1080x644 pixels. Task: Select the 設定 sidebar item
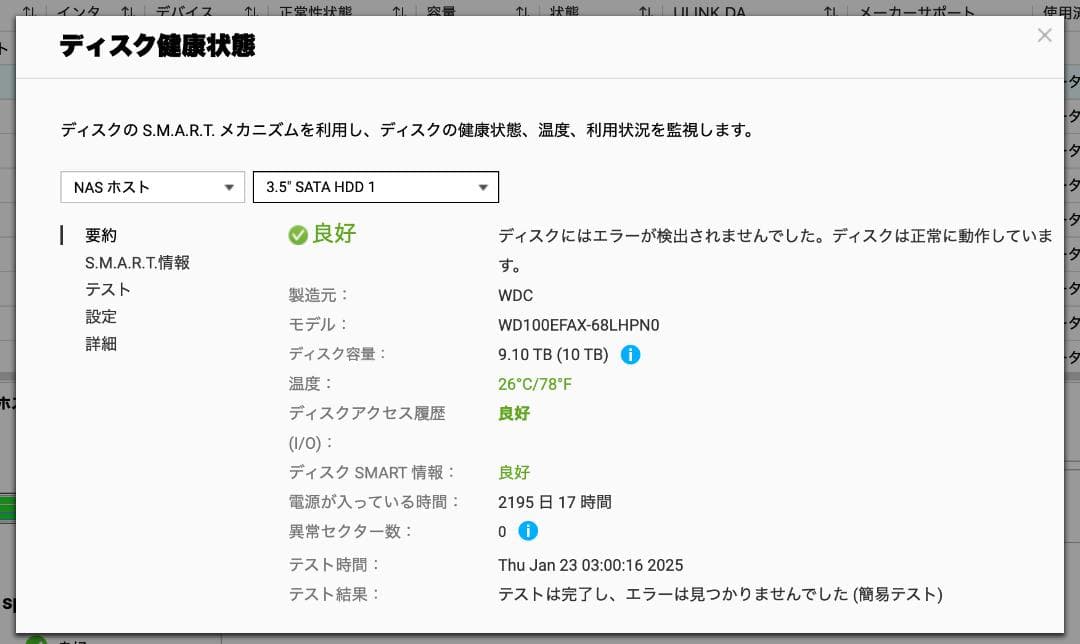click(101, 316)
